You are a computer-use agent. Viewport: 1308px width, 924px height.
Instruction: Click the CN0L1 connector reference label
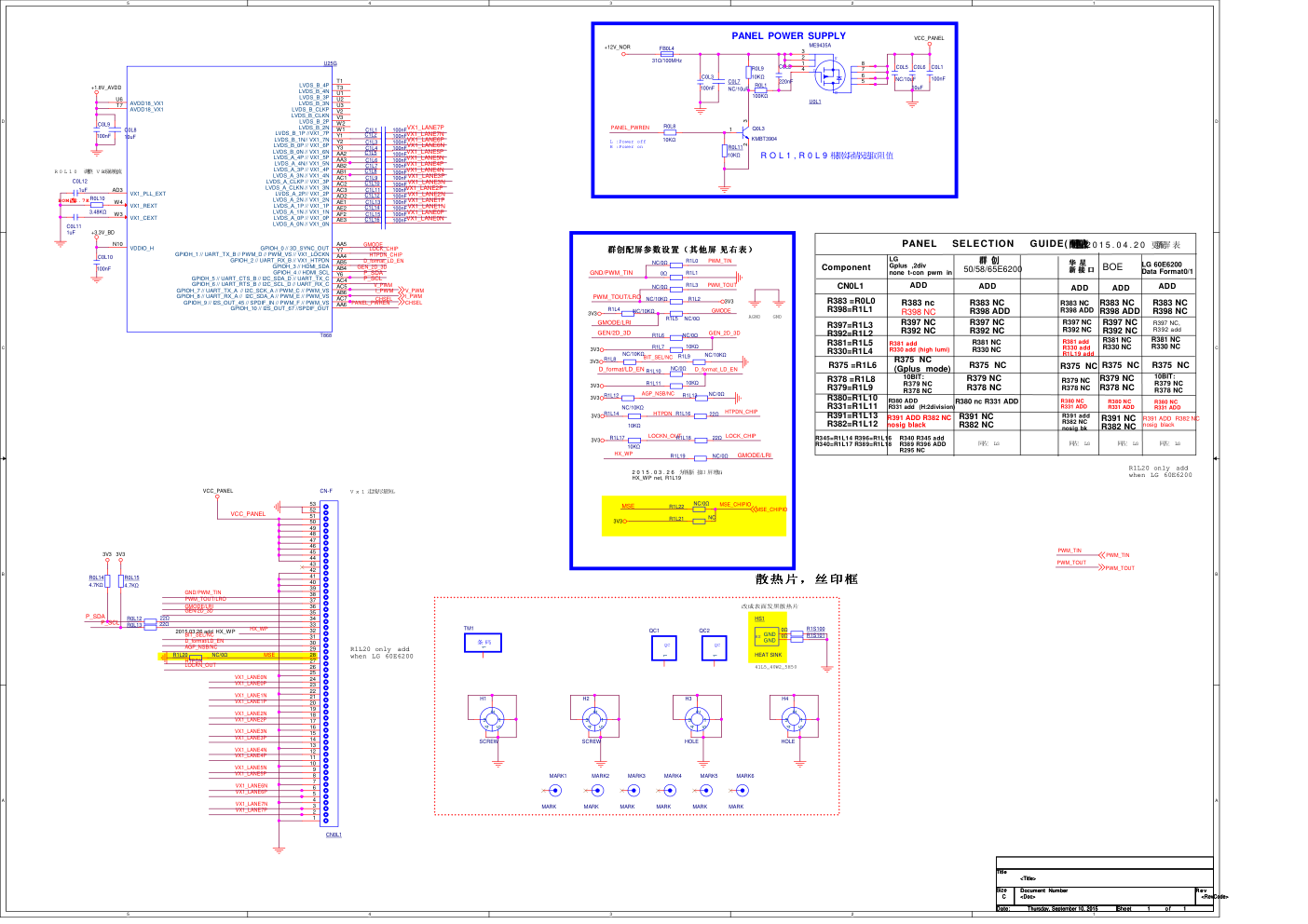pyautogui.click(x=333, y=835)
